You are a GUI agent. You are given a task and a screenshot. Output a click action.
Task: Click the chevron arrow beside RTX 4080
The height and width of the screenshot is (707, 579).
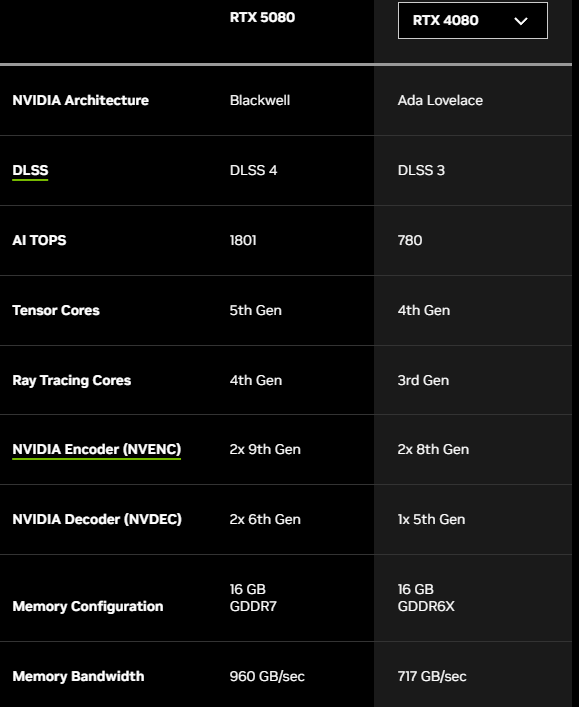[x=521, y=21]
